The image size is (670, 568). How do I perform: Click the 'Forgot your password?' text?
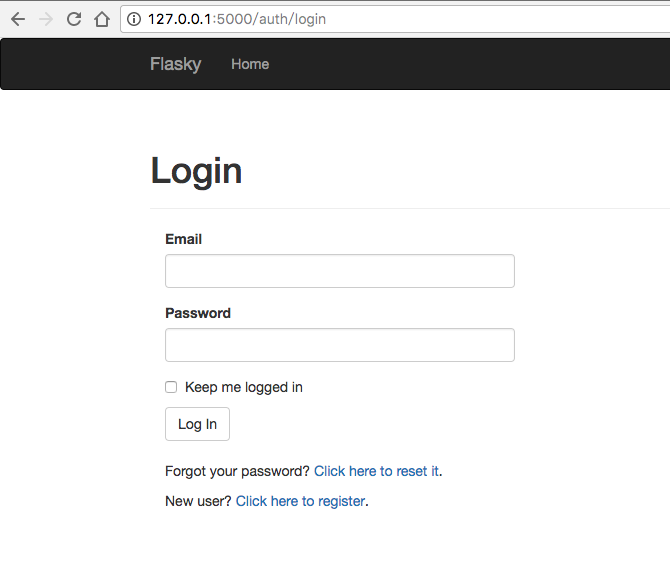[237, 471]
